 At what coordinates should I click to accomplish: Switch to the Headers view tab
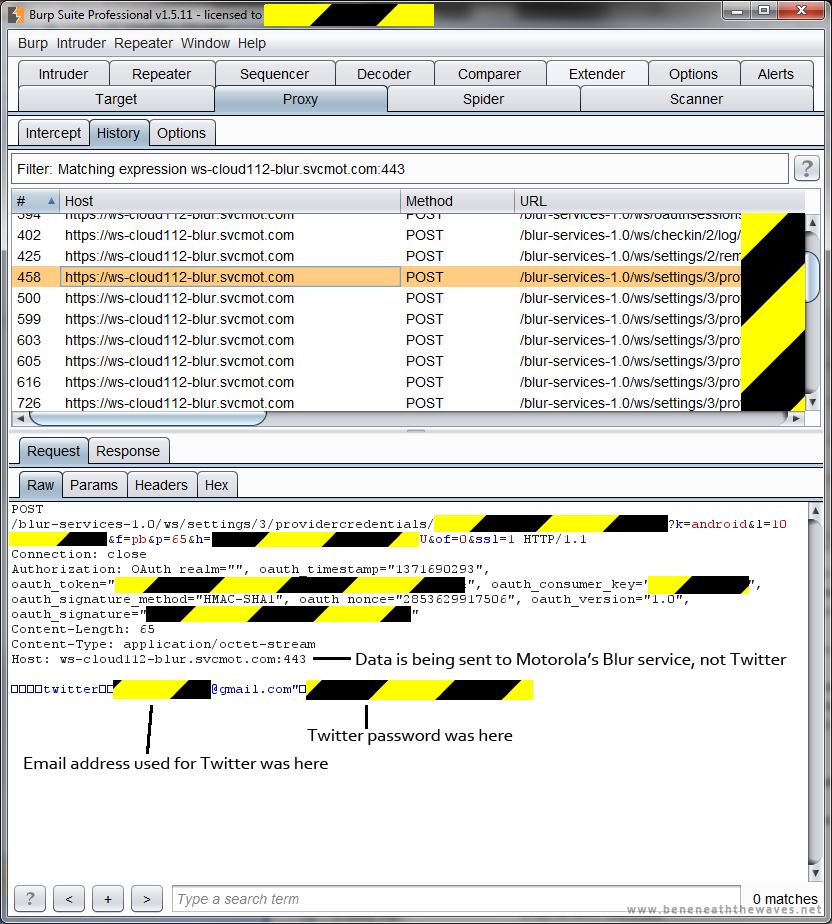point(161,485)
